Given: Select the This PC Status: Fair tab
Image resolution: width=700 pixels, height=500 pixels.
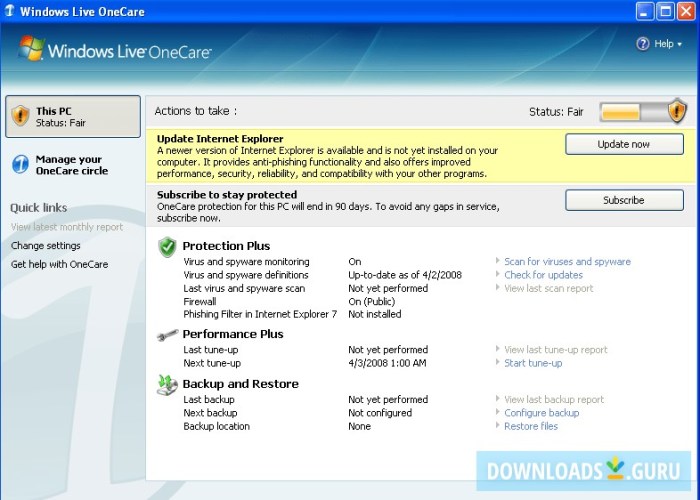Looking at the screenshot, I should pos(73,117).
